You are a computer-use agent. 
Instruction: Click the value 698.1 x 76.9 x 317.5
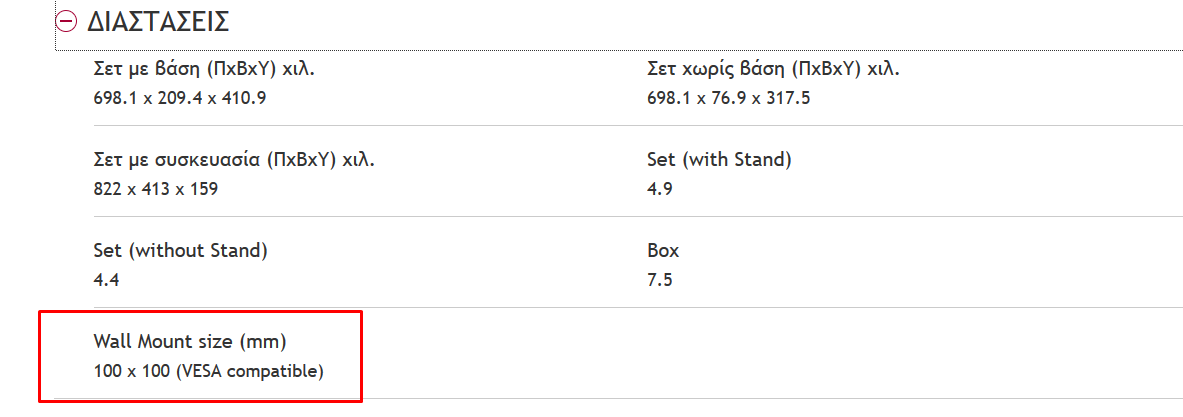point(727,97)
